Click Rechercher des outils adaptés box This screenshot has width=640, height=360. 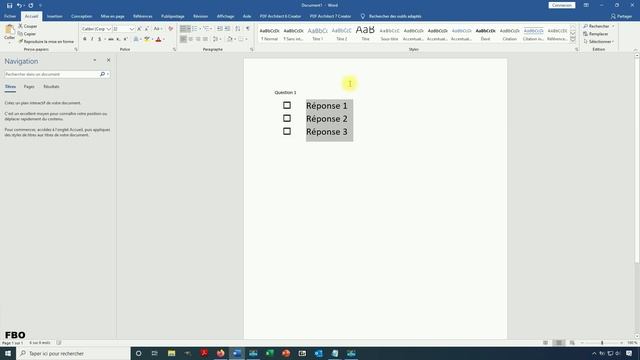click(391, 16)
